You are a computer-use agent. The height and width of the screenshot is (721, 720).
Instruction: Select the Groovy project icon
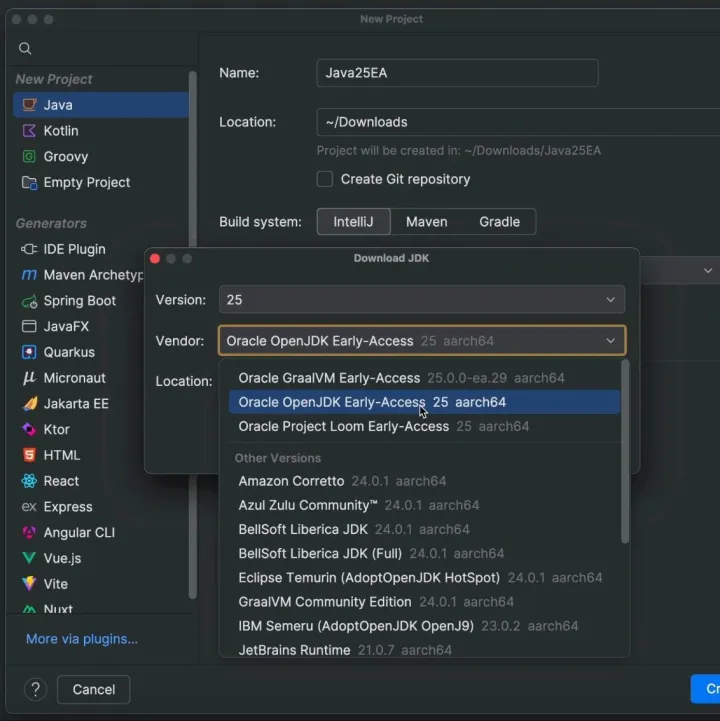point(29,156)
